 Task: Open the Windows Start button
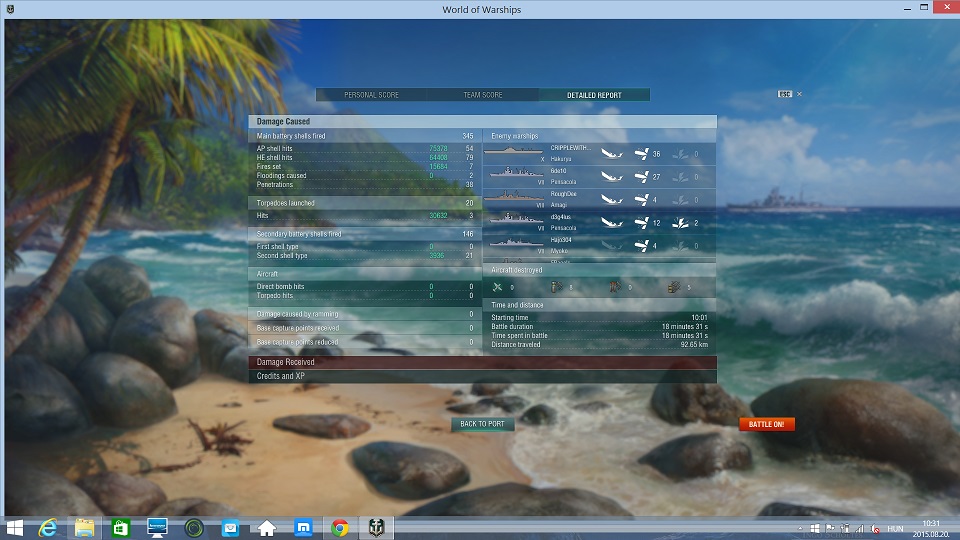[x=14, y=528]
